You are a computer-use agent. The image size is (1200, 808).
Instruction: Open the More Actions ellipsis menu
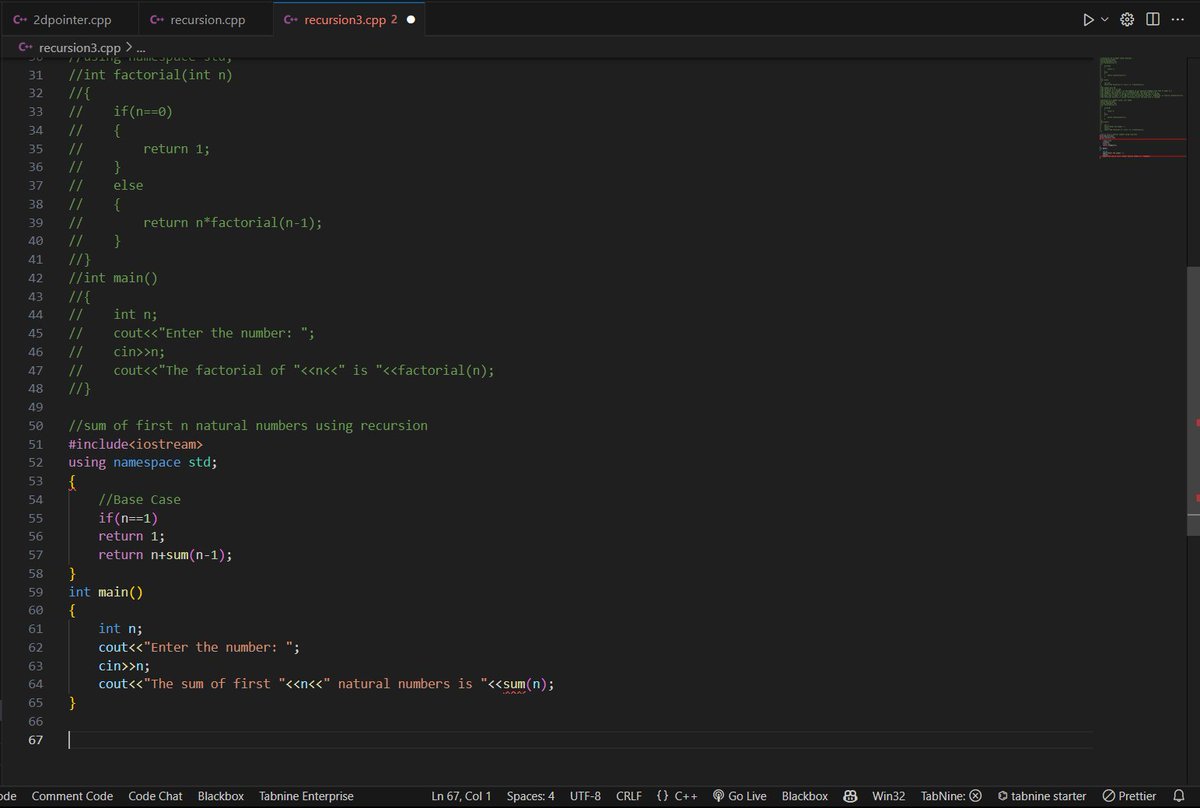[x=1176, y=20]
